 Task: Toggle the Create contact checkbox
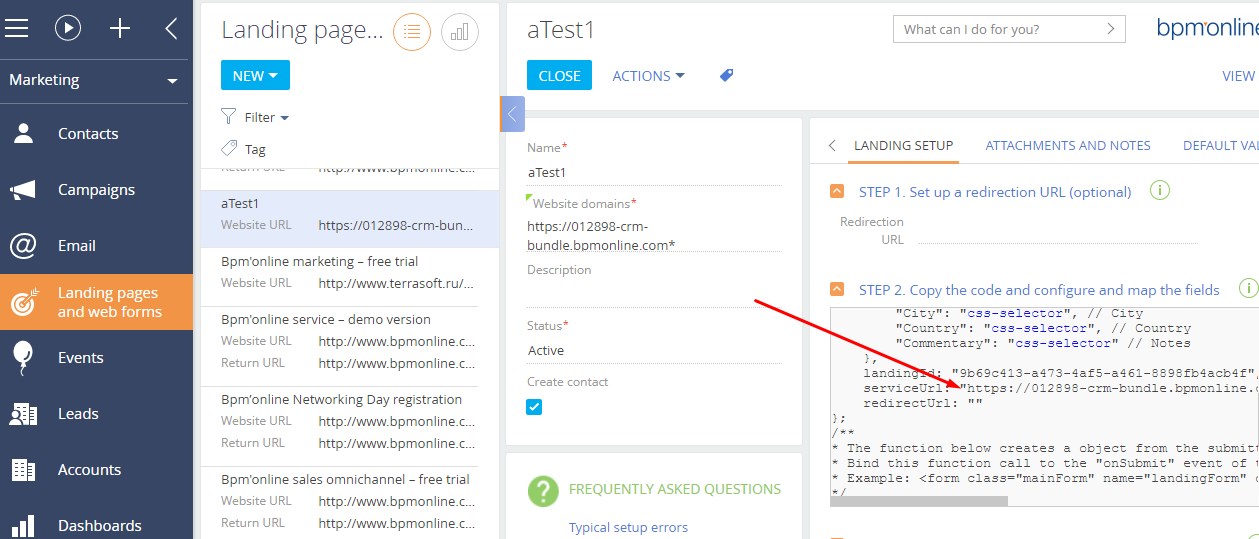pos(535,407)
